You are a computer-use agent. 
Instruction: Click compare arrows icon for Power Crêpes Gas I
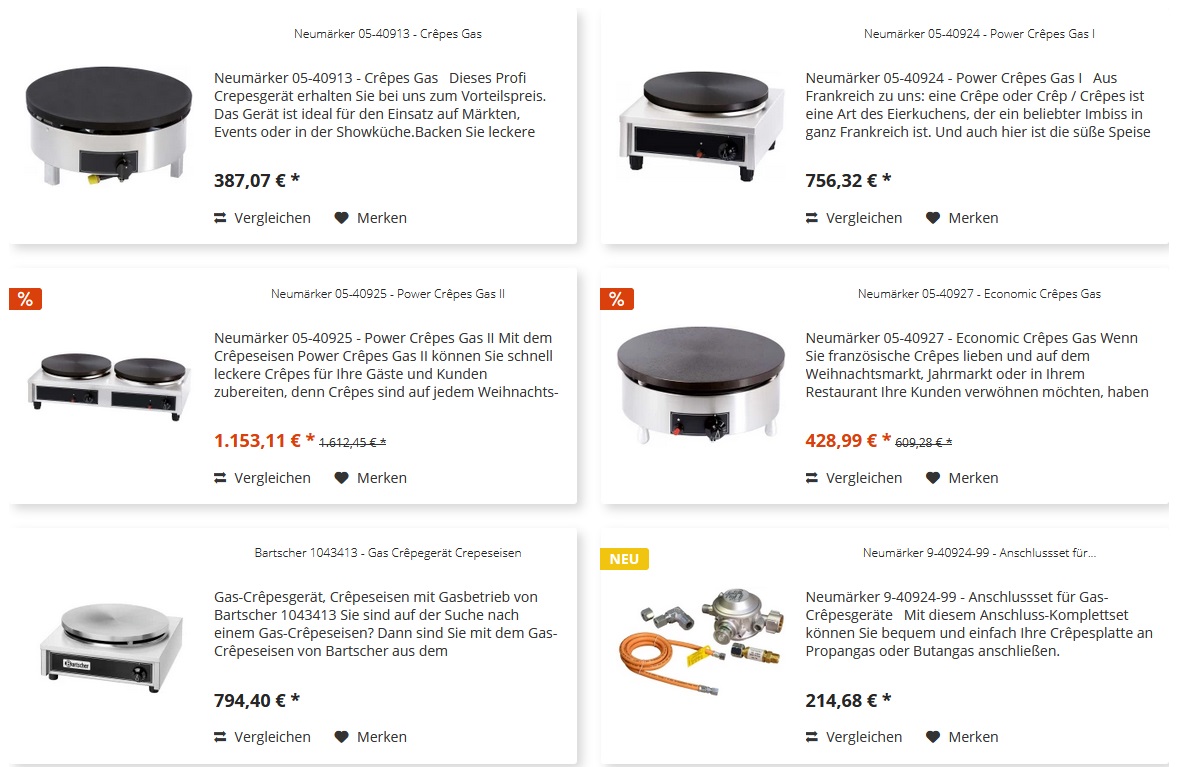pos(812,218)
